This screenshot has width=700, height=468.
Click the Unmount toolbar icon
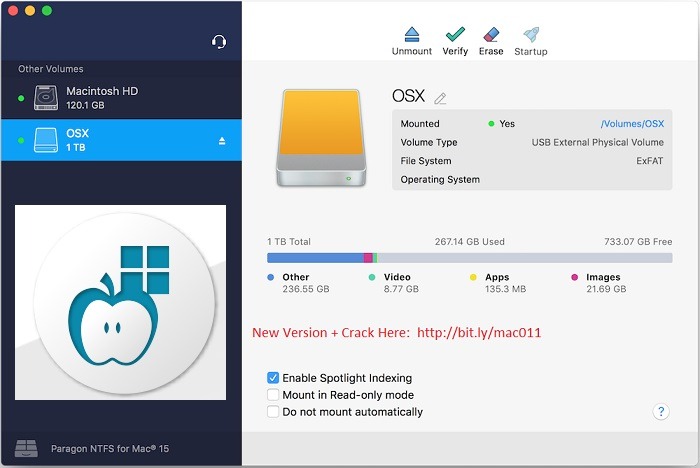pos(412,34)
